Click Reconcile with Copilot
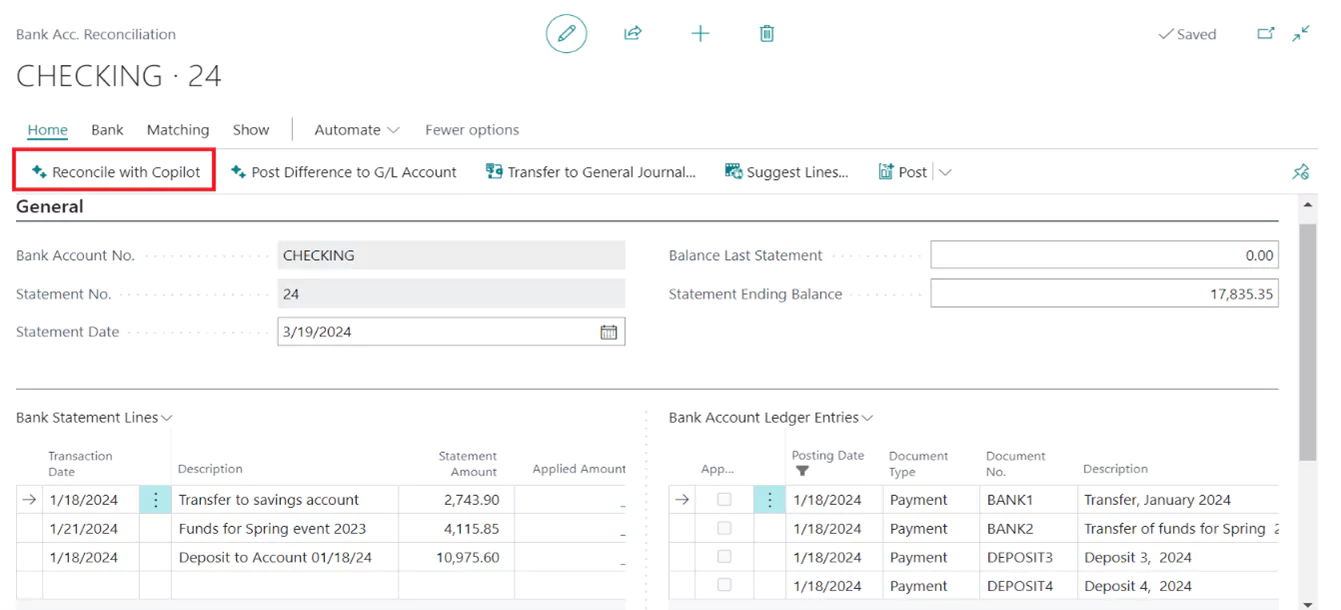Viewport: 1341px width, 610px height. (x=115, y=172)
